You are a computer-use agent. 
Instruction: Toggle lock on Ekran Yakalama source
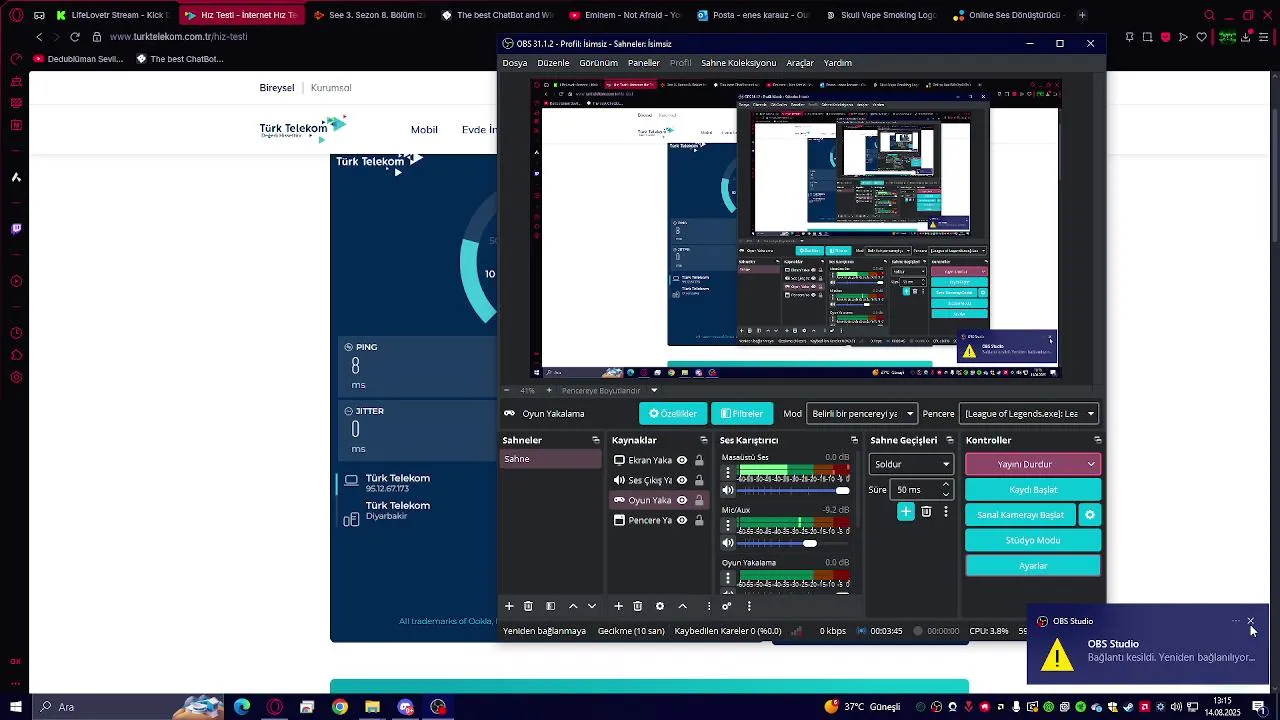click(699, 460)
